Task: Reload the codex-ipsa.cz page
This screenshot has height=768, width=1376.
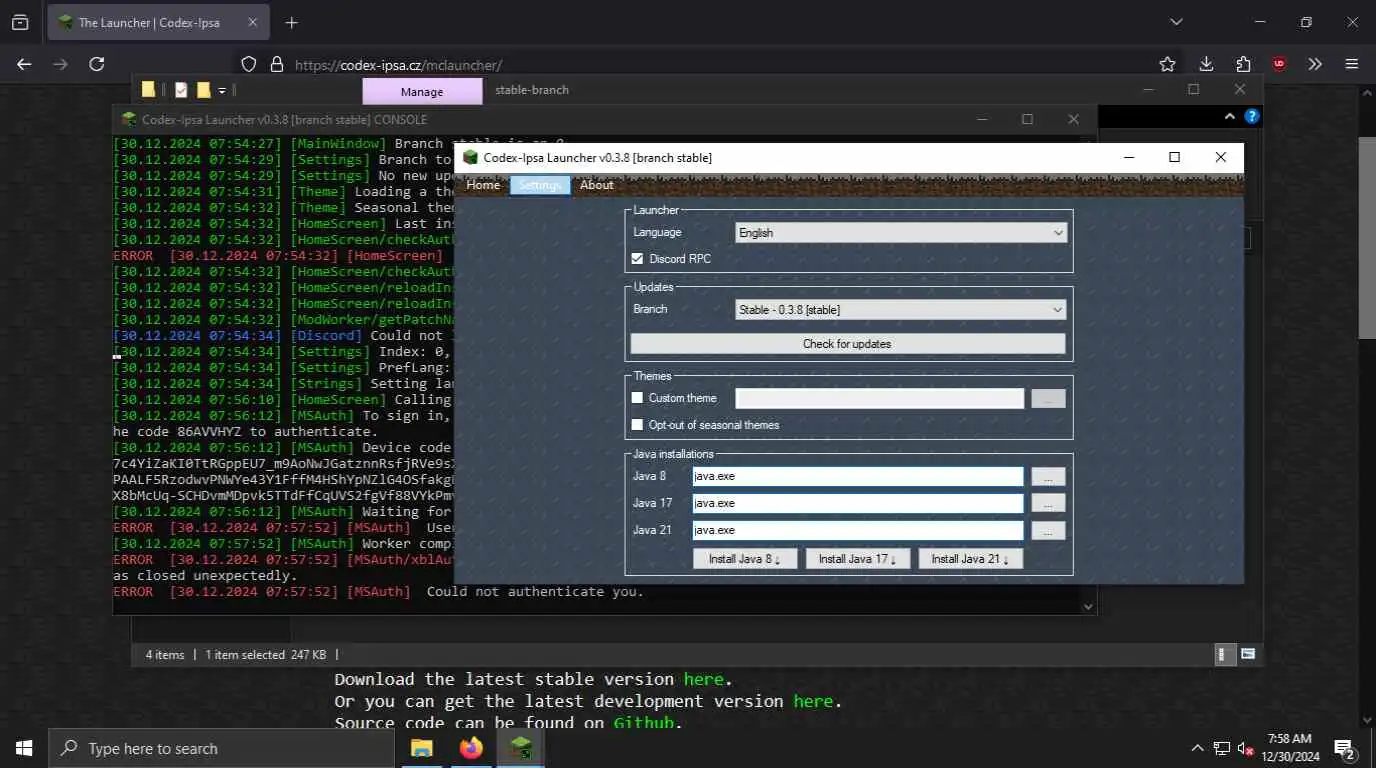Action: point(97,64)
